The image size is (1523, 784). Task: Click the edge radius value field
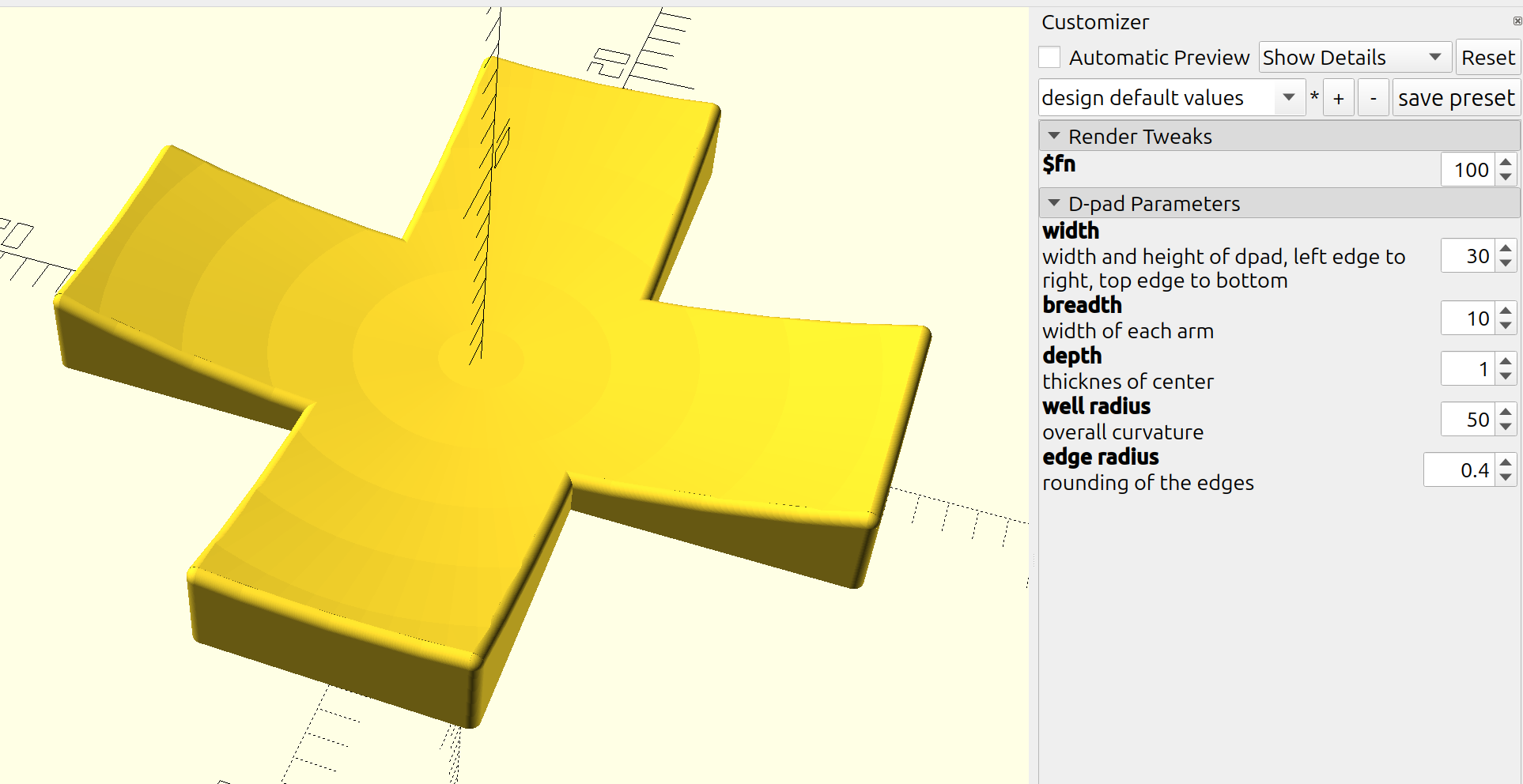(x=1459, y=470)
